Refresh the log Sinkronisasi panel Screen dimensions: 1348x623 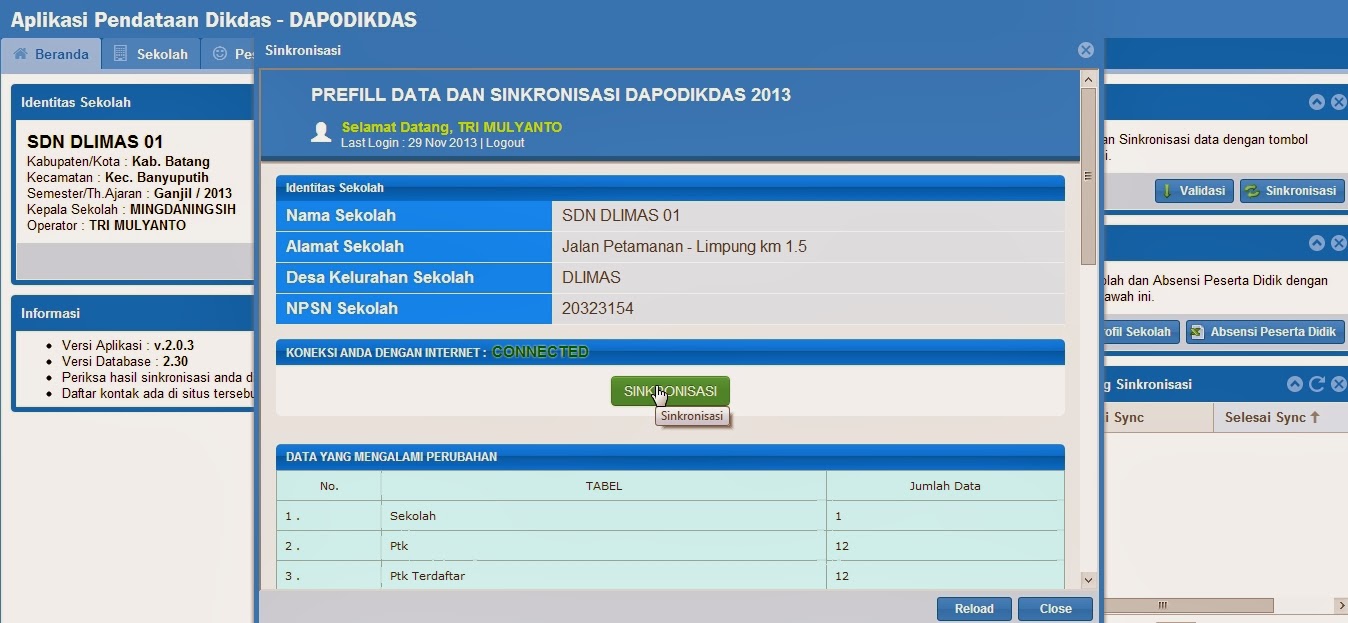(1317, 384)
